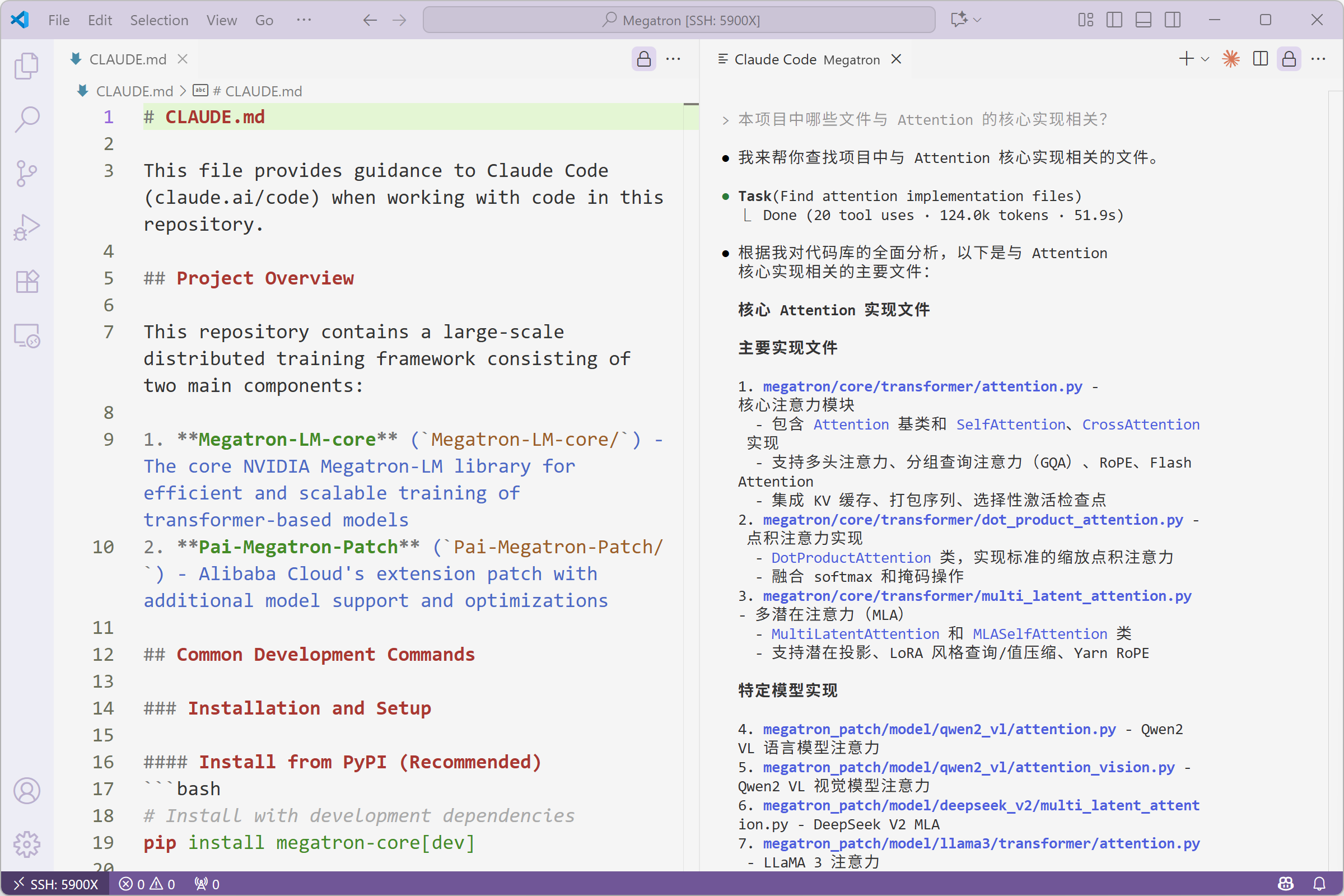Open megatron/core/transformer/attention.py link
The height and width of the screenshot is (896, 1344).
click(922, 386)
